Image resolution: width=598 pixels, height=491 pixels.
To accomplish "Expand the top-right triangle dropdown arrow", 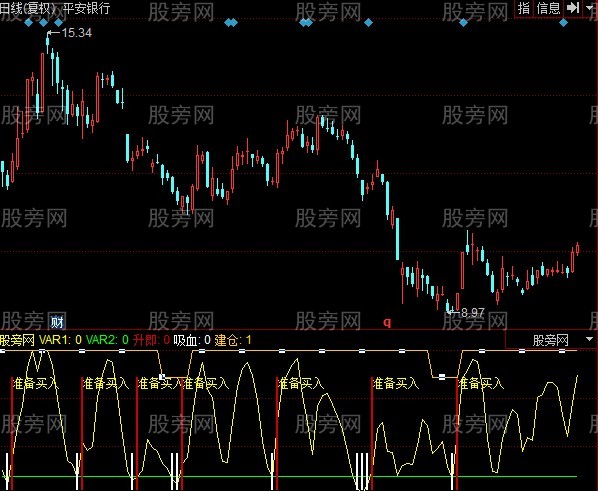I will (590, 8).
